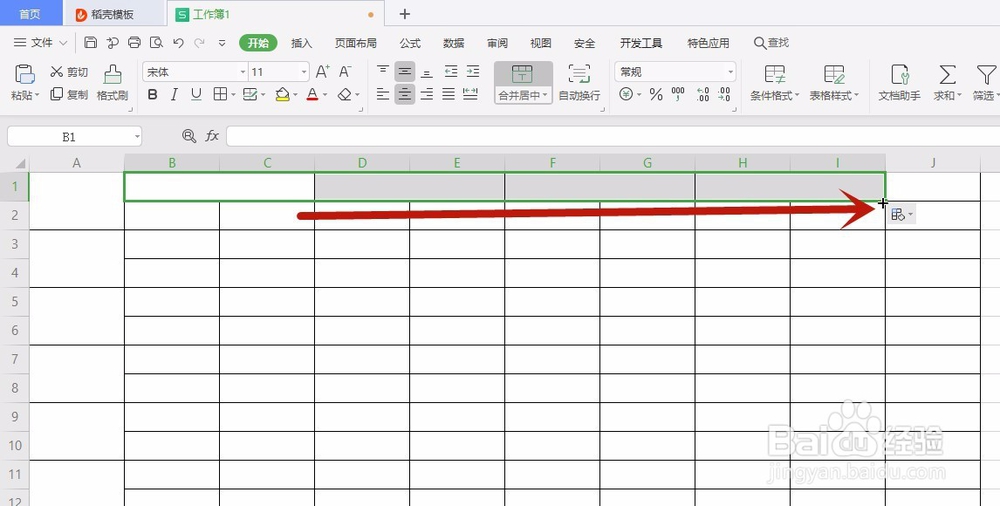Copy selection with 复制
The height and width of the screenshot is (506, 1000).
(69, 94)
